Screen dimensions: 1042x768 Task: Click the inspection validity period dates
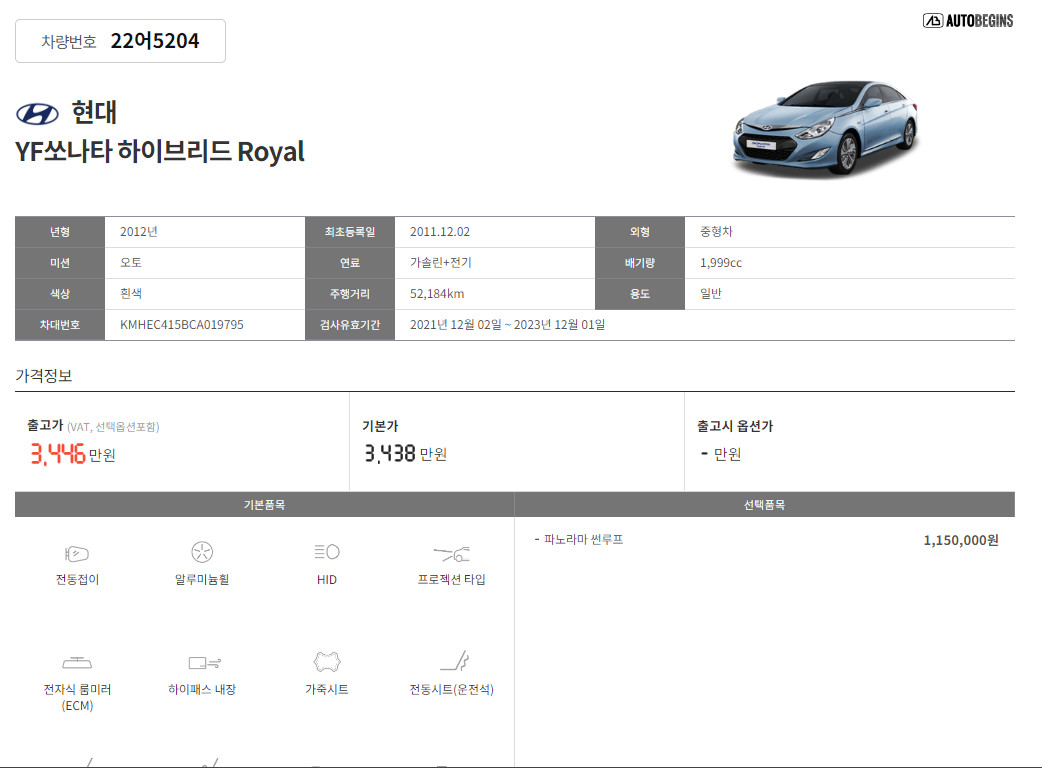[508, 325]
